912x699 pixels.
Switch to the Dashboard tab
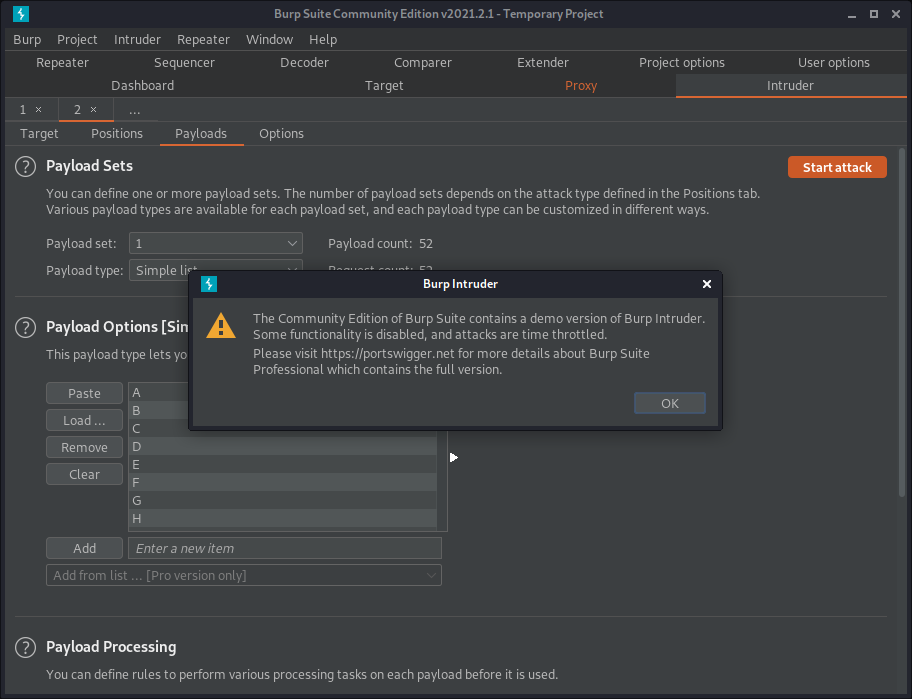142,85
